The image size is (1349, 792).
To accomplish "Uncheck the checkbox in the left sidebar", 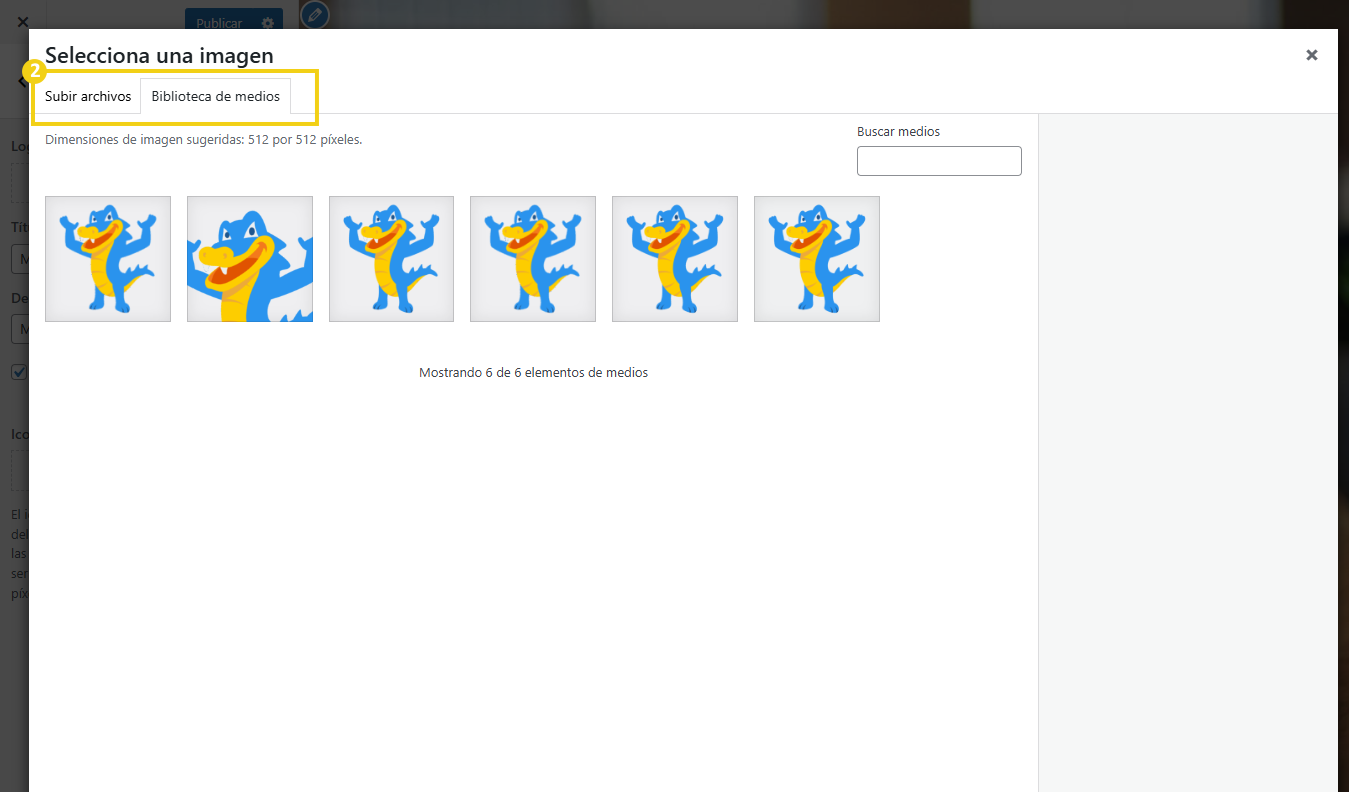I will click(19, 372).
